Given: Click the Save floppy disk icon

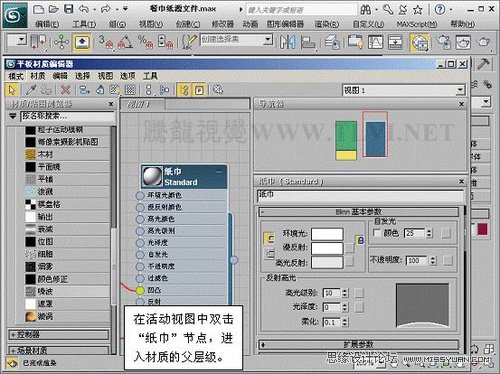Looking at the screenshot, I should click(x=68, y=9).
